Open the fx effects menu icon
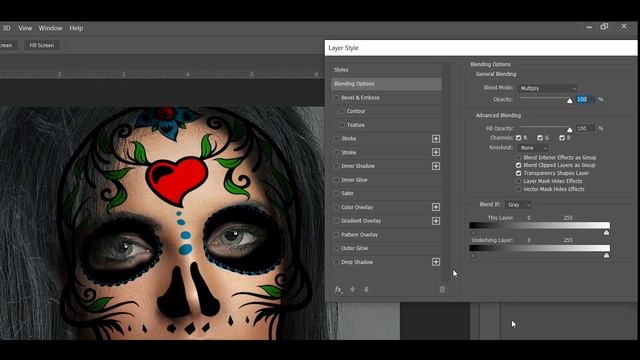Viewport: 640px width, 360px height. [338, 289]
